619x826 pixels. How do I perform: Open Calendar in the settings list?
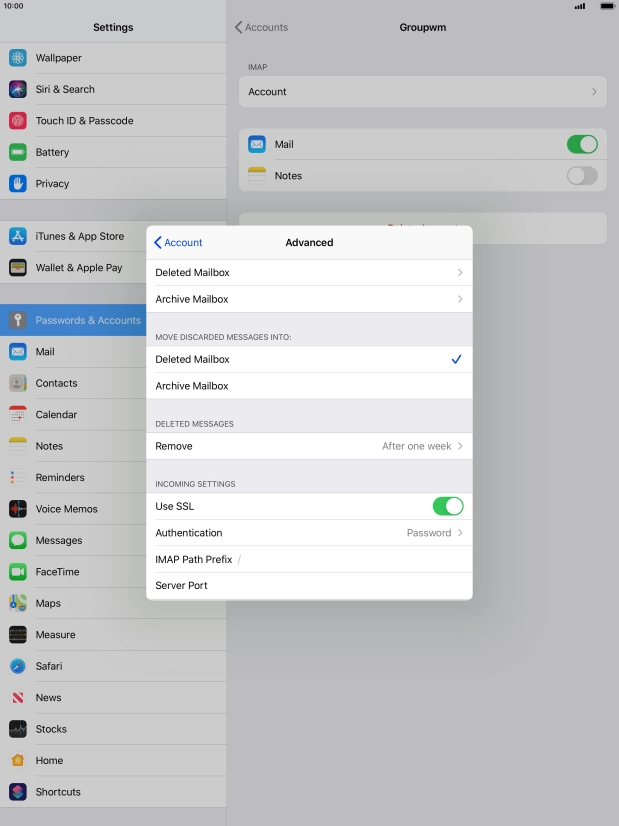click(x=56, y=415)
